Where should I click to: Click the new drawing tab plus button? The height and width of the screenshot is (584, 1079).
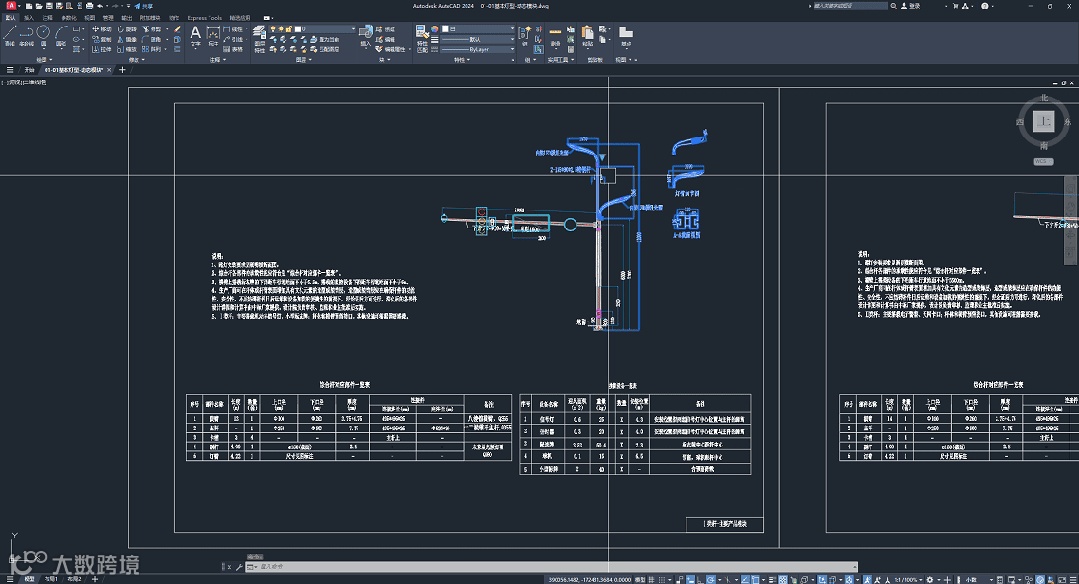tap(122, 70)
